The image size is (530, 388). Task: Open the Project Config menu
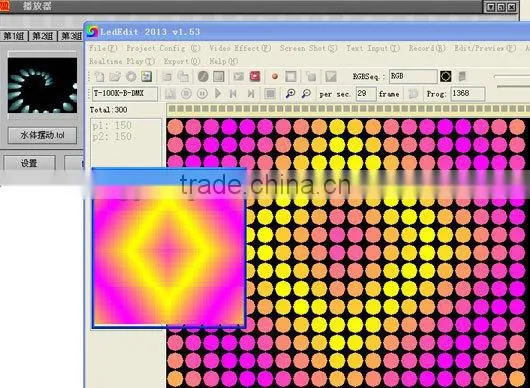163,48
